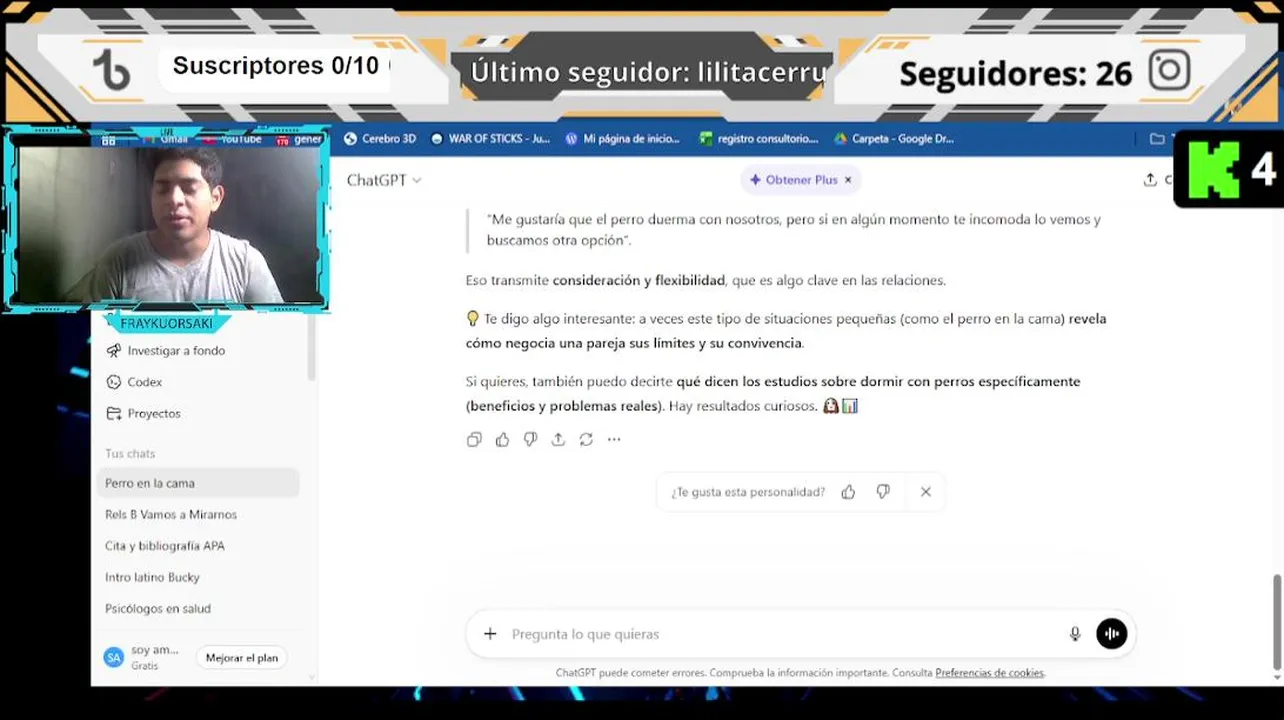Click the Kick logo overlay
Viewport: 1284px width, 720px height.
pos(1213,169)
